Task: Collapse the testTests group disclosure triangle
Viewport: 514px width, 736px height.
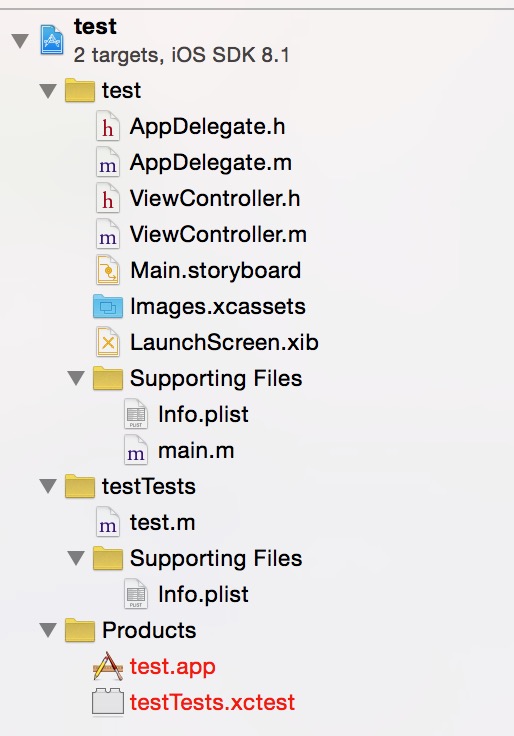Action: click(x=48, y=486)
